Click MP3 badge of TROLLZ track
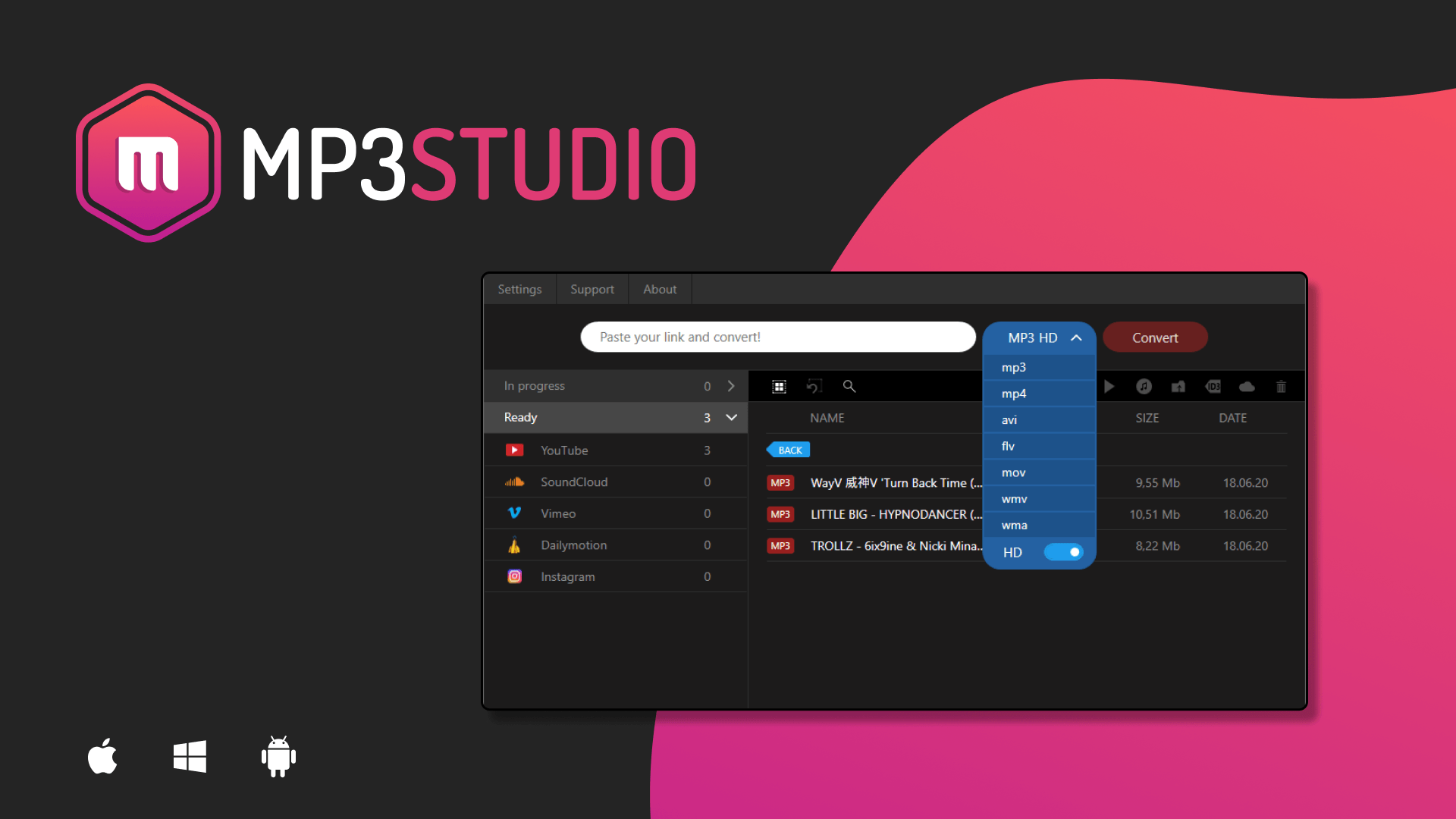The width and height of the screenshot is (1456, 819). [780, 546]
